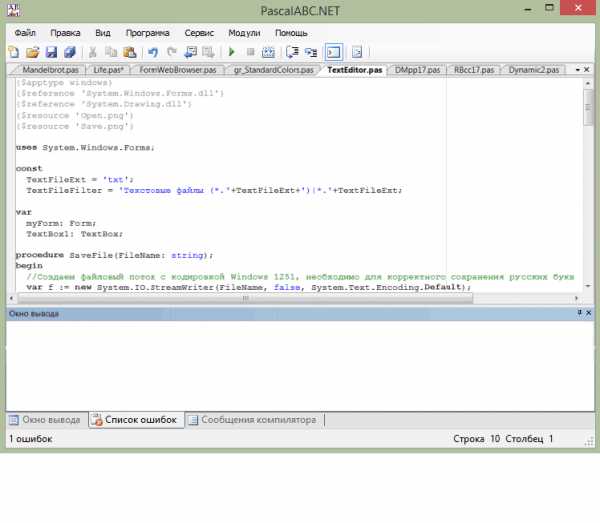Open the Правка menu
600x523 pixels.
(x=65, y=33)
